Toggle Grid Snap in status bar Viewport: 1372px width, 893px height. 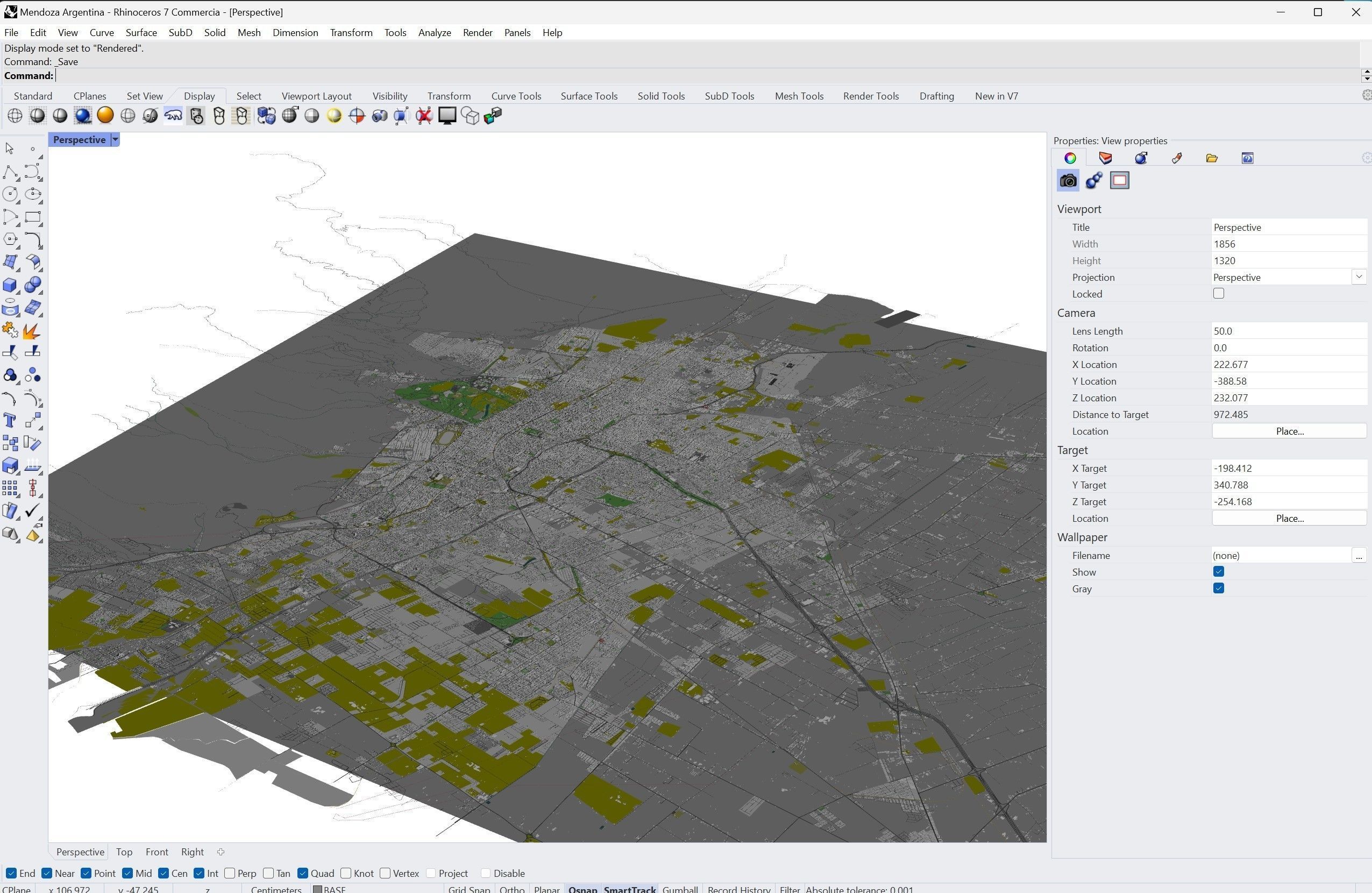point(469,889)
